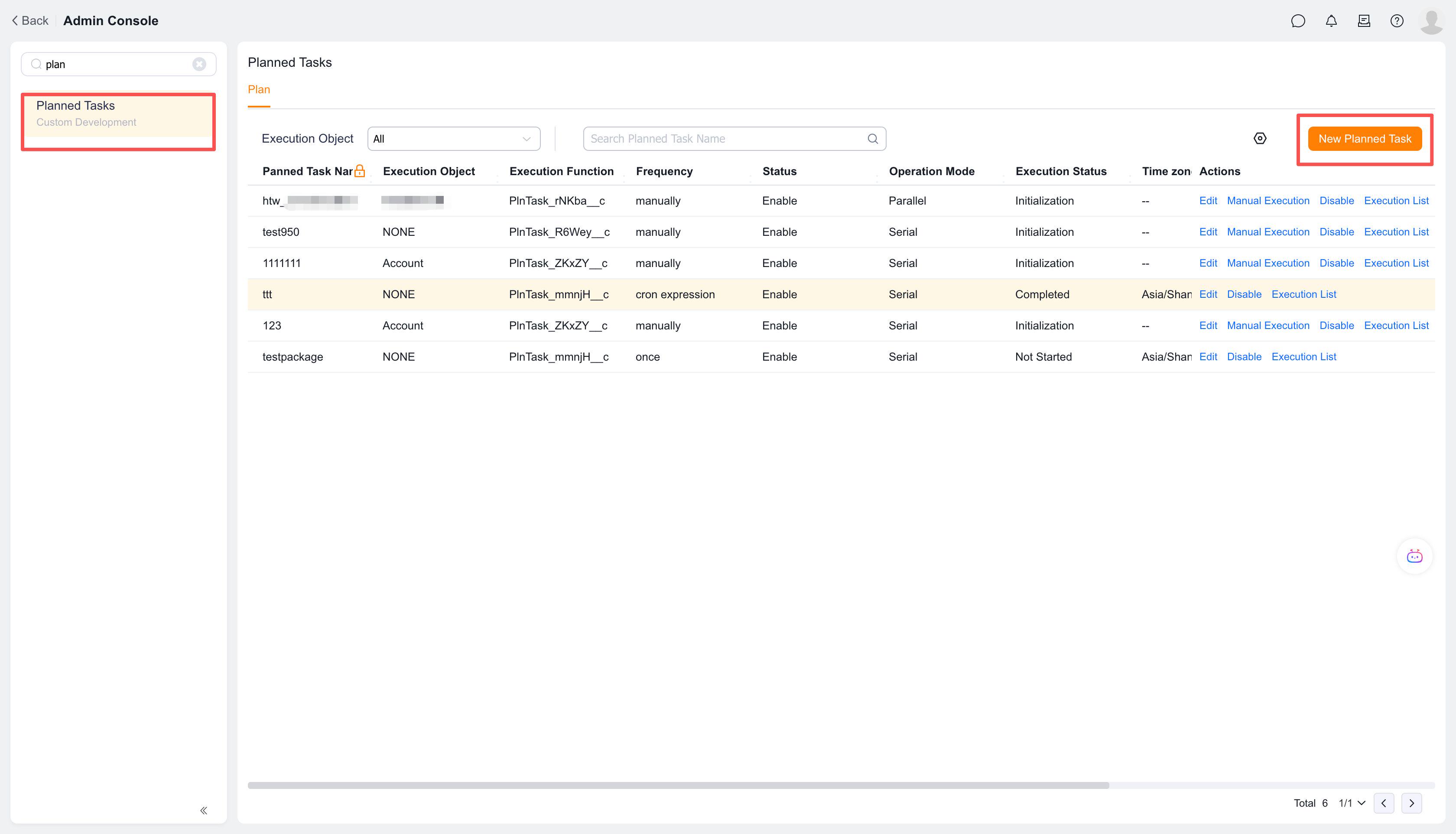Open Execution List for ttt
This screenshot has height=834, width=1456.
coord(1304,294)
